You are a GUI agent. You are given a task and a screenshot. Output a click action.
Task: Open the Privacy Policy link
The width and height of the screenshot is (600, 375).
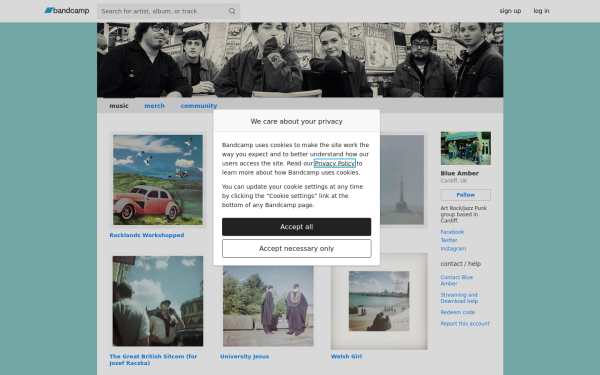pyautogui.click(x=334, y=163)
